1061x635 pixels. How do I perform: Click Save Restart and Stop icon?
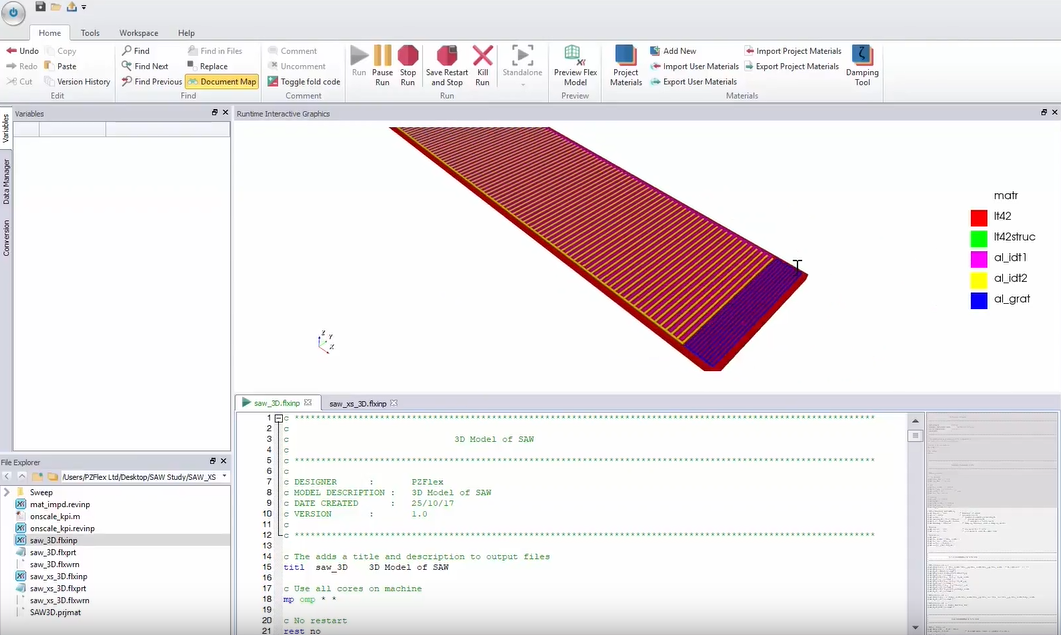(447, 56)
